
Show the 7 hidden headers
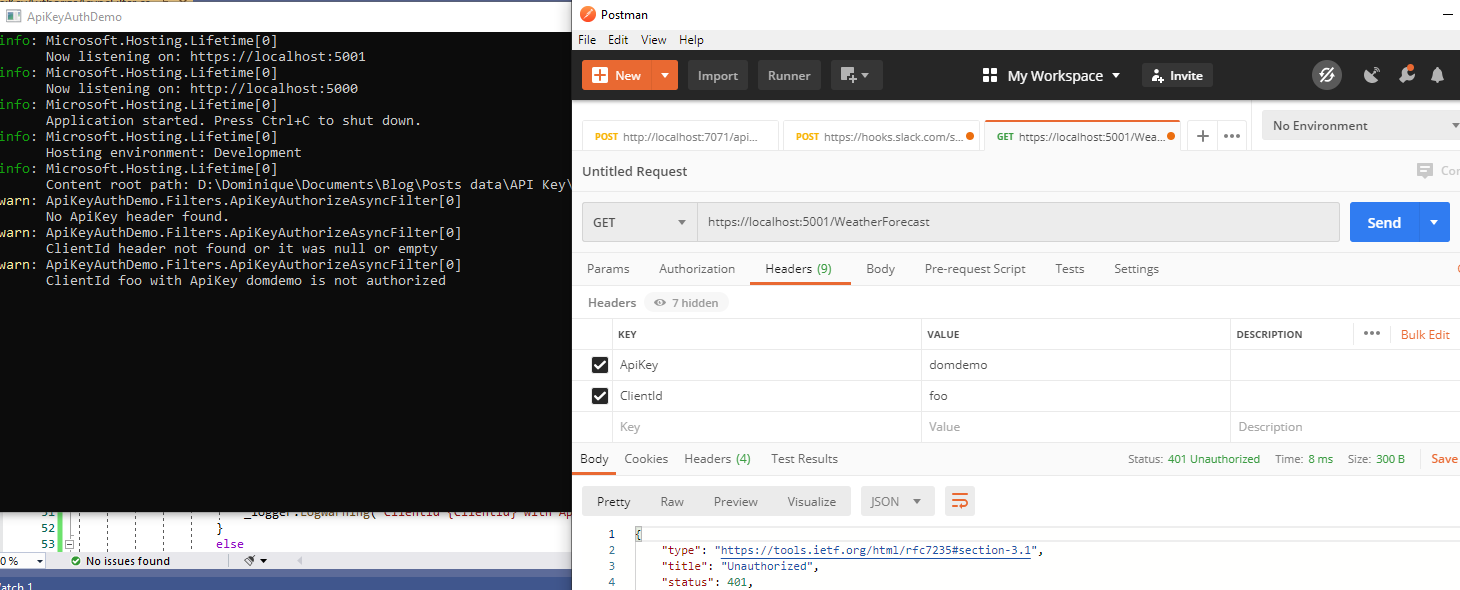(x=688, y=303)
